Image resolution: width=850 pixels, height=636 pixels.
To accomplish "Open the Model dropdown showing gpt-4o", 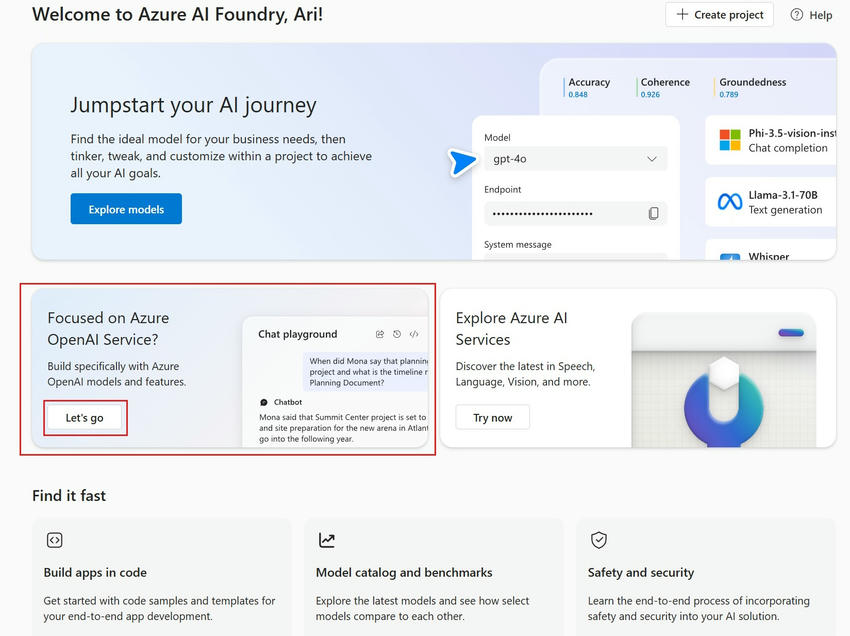I will pyautogui.click(x=576, y=159).
